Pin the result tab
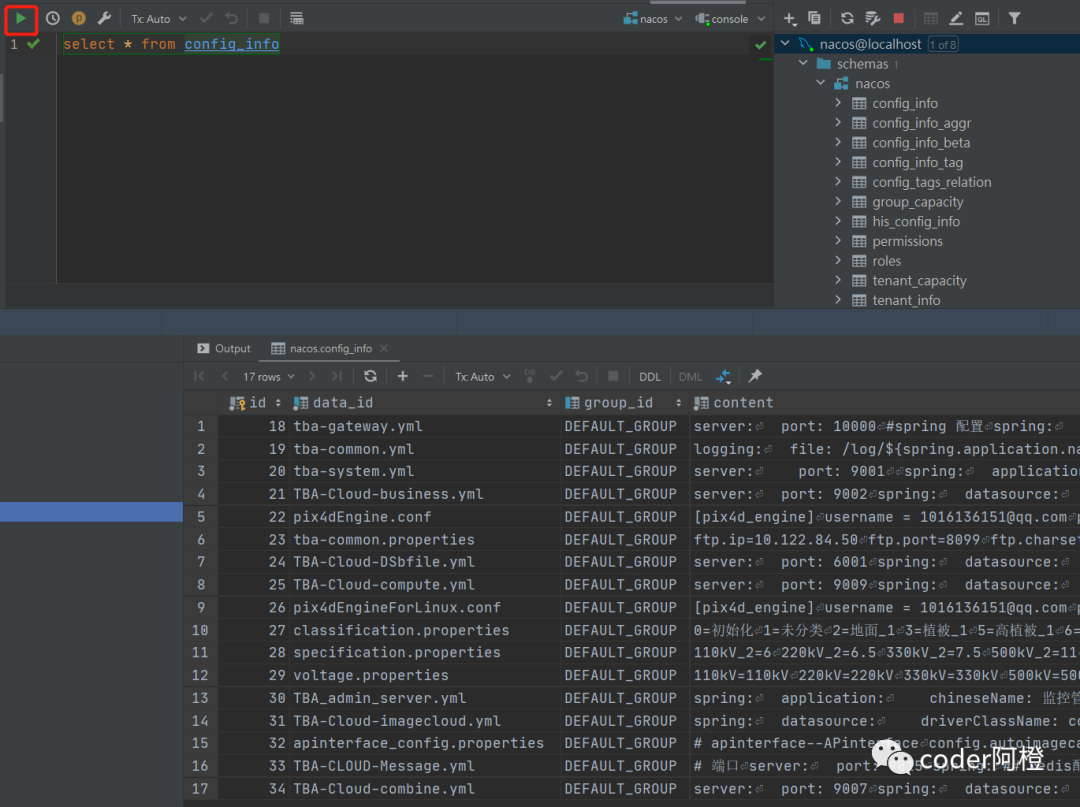Image resolution: width=1080 pixels, height=807 pixels. (756, 376)
